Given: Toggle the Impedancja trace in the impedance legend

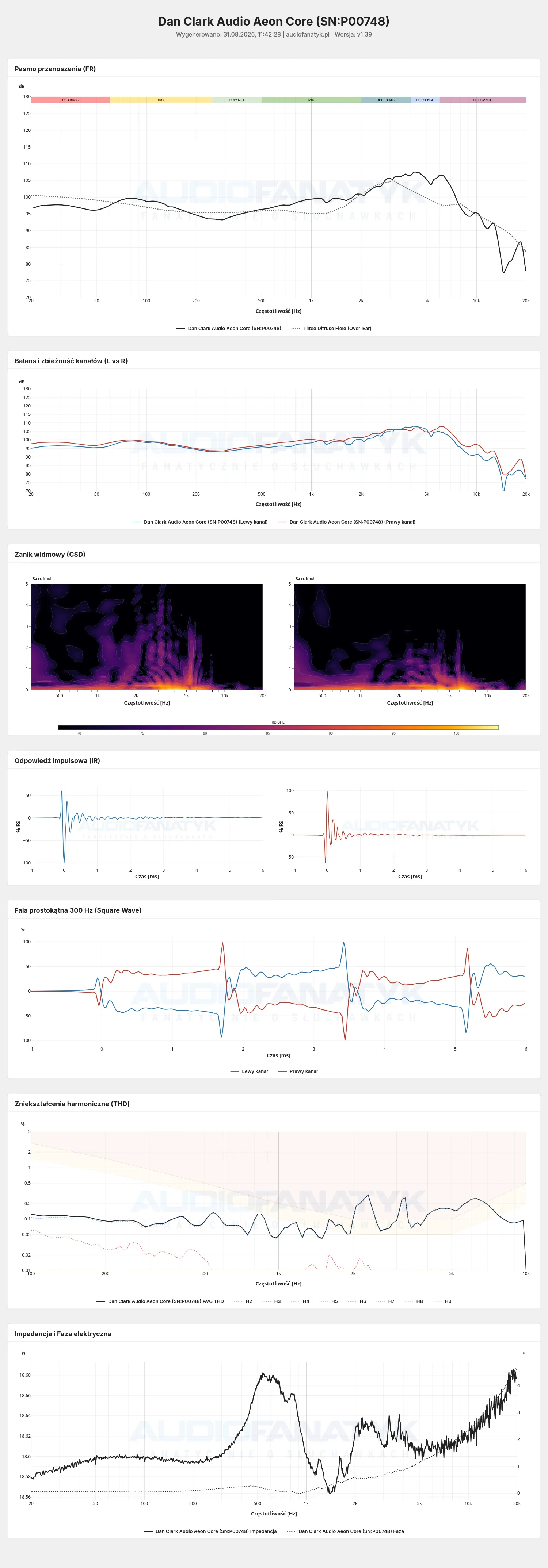Looking at the screenshot, I should [x=210, y=1531].
